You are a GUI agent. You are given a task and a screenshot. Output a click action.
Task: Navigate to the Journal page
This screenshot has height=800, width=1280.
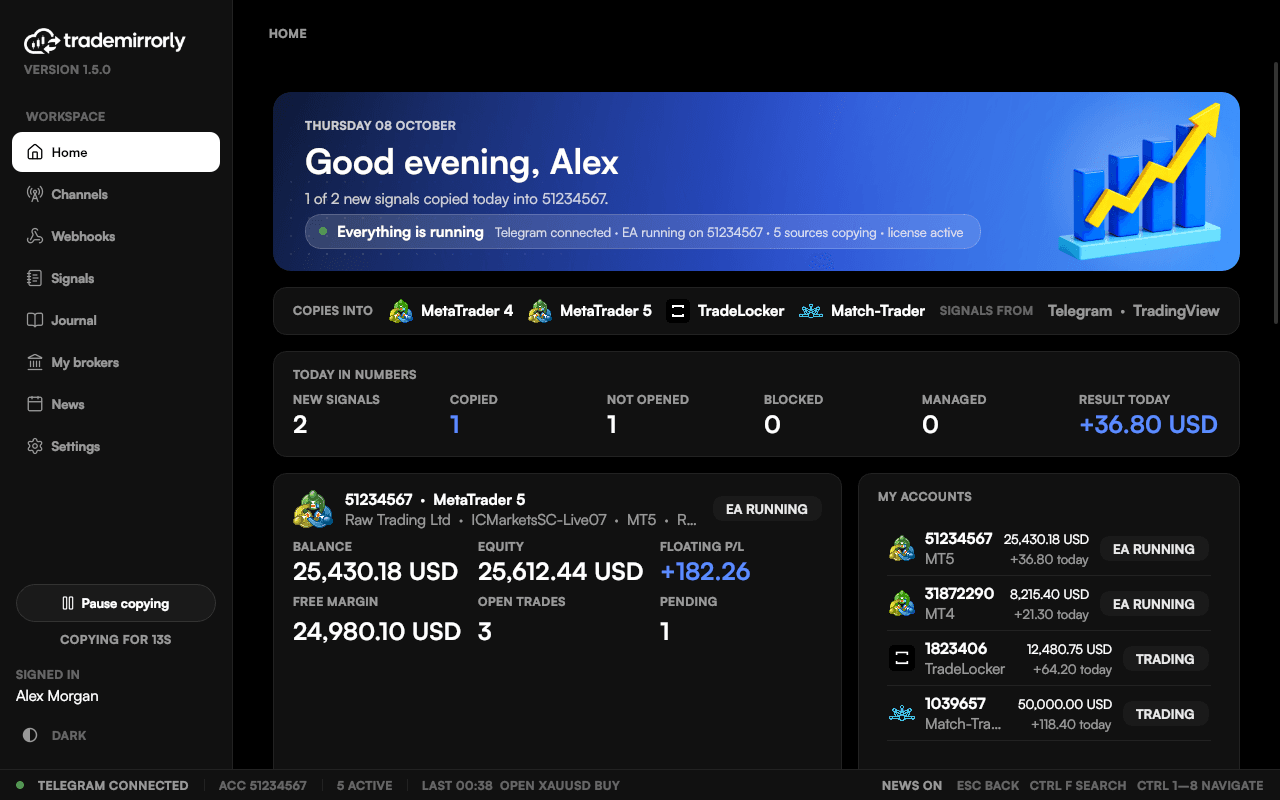click(x=116, y=320)
